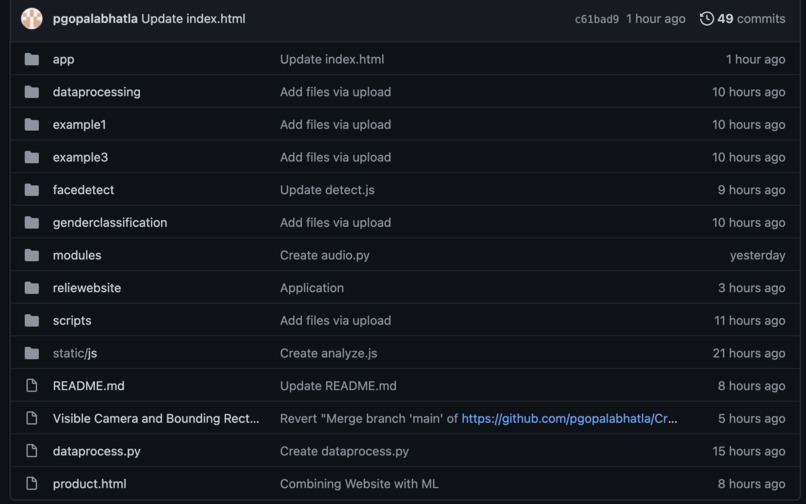This screenshot has height=504, width=806.
Task: Open the github.com/pgopalabhatla URL in commit message
Action: (x=569, y=419)
